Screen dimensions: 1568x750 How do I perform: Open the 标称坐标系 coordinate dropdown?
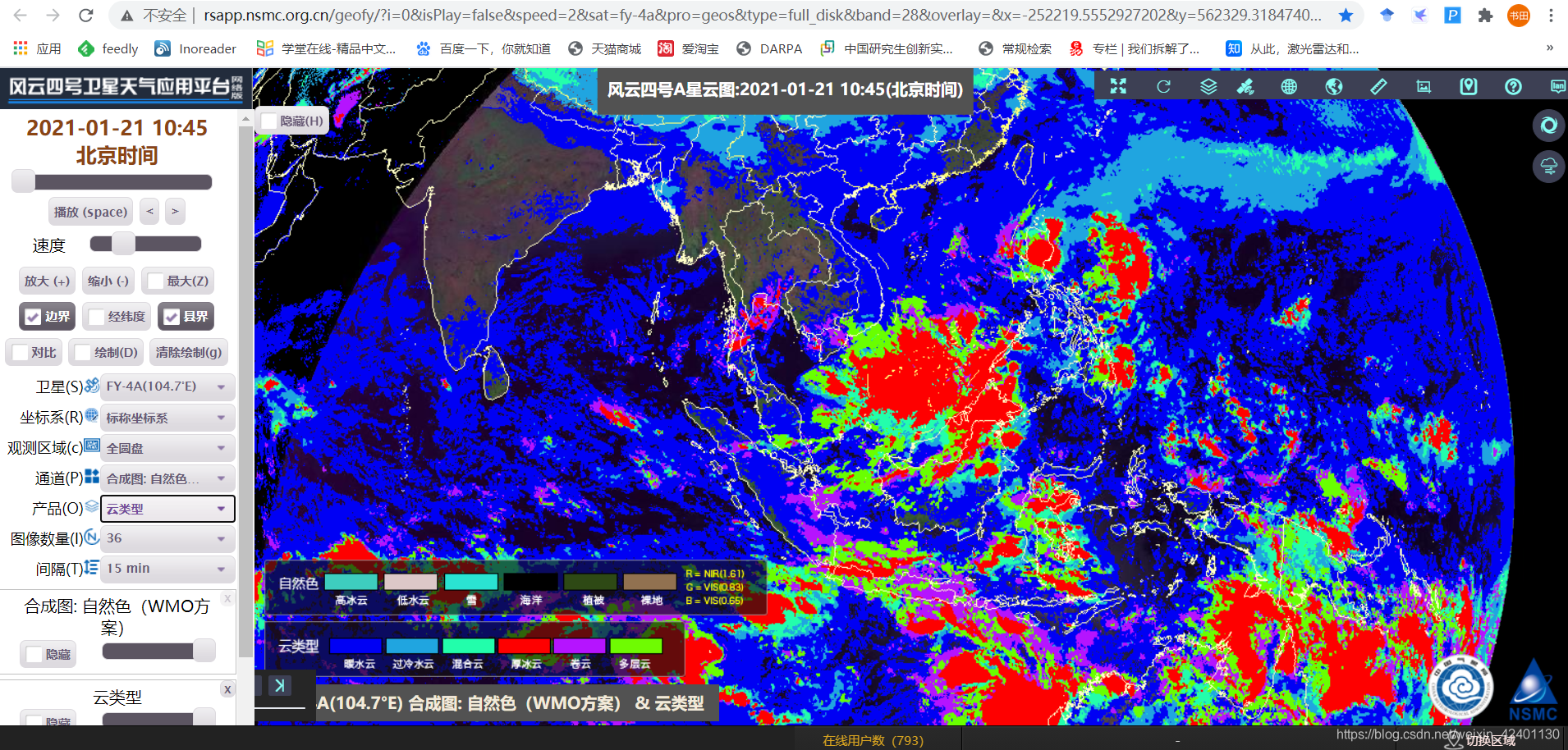[167, 418]
